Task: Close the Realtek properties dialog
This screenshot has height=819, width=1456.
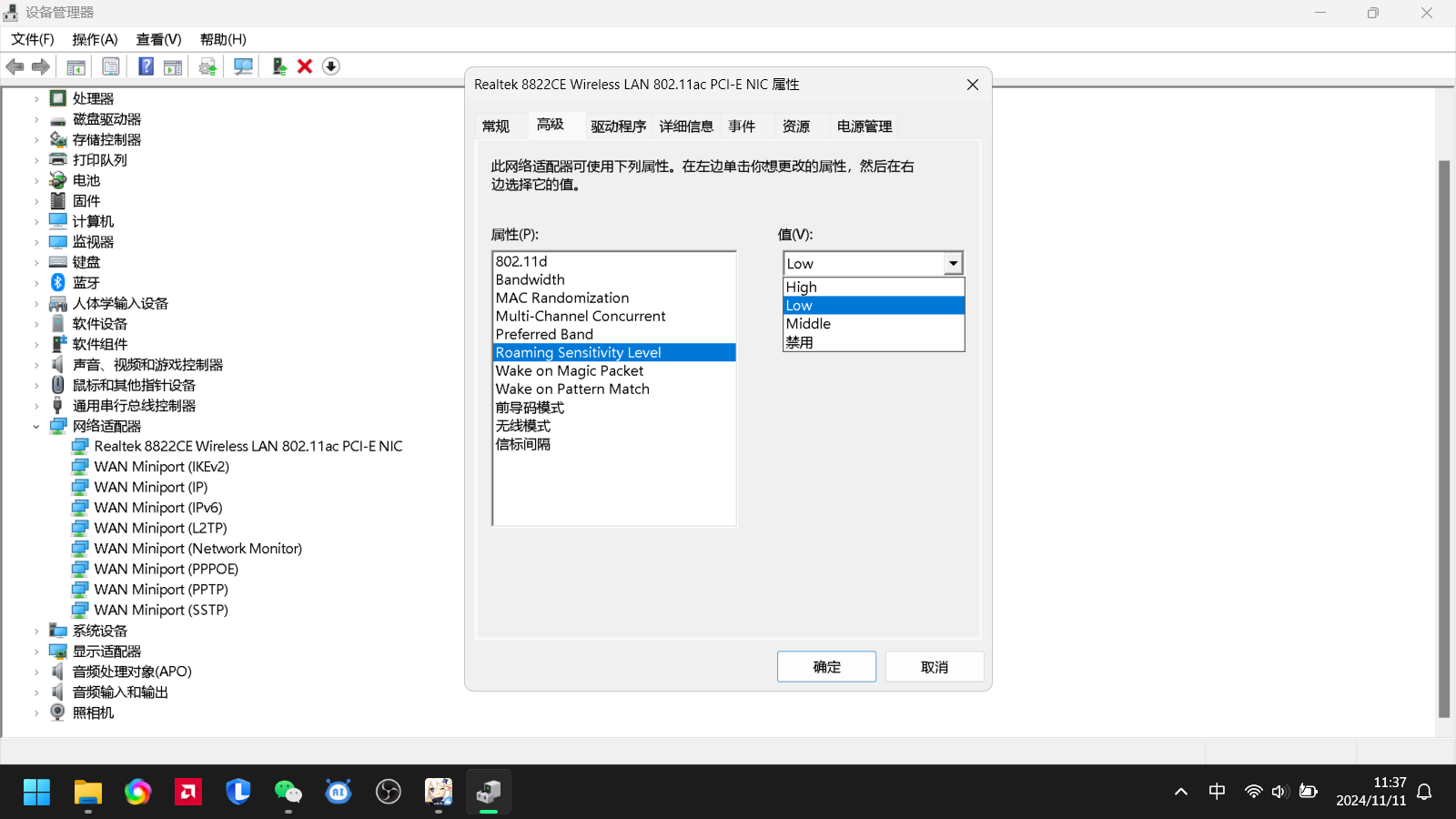Action: 973,85
